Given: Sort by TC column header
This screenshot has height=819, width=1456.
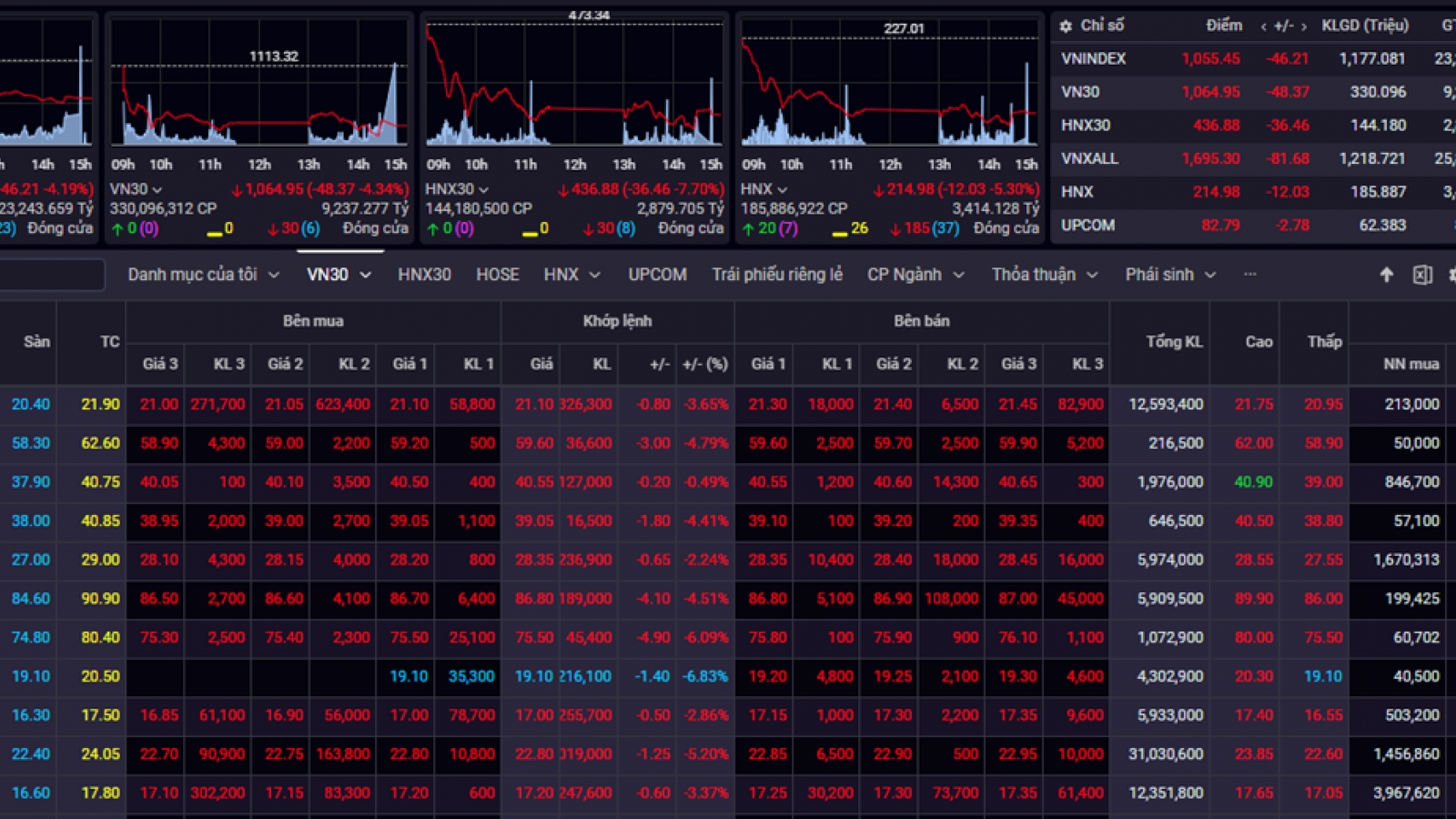Looking at the screenshot, I should tap(109, 342).
